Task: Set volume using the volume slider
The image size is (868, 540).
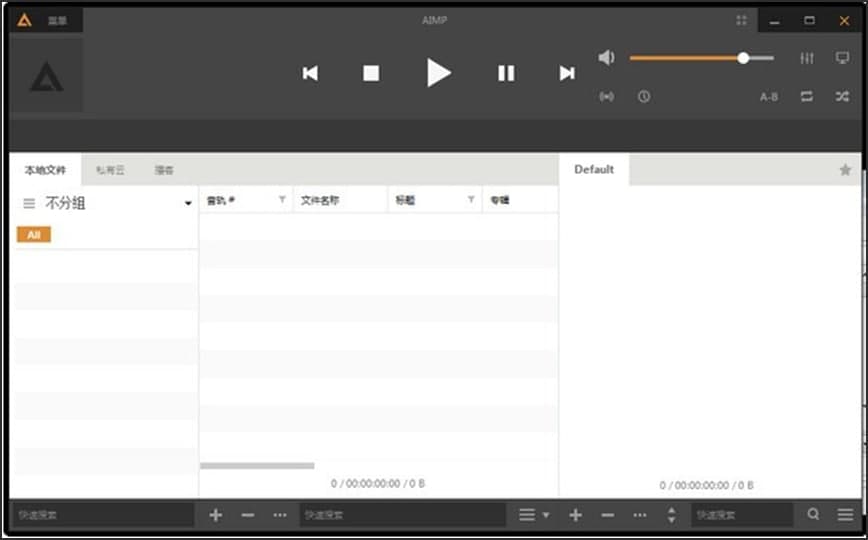Action: (700, 58)
